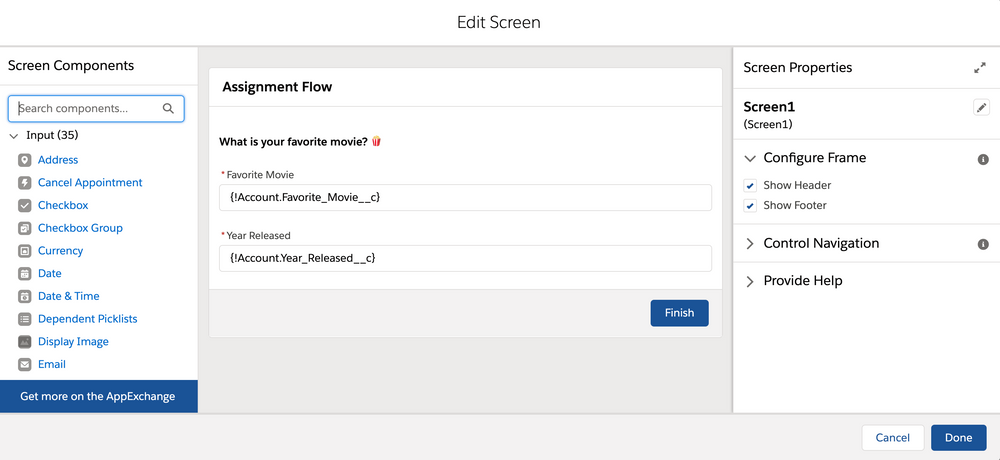This screenshot has width=1000, height=460.
Task: Click the Date & Time component icon
Action: click(25, 296)
